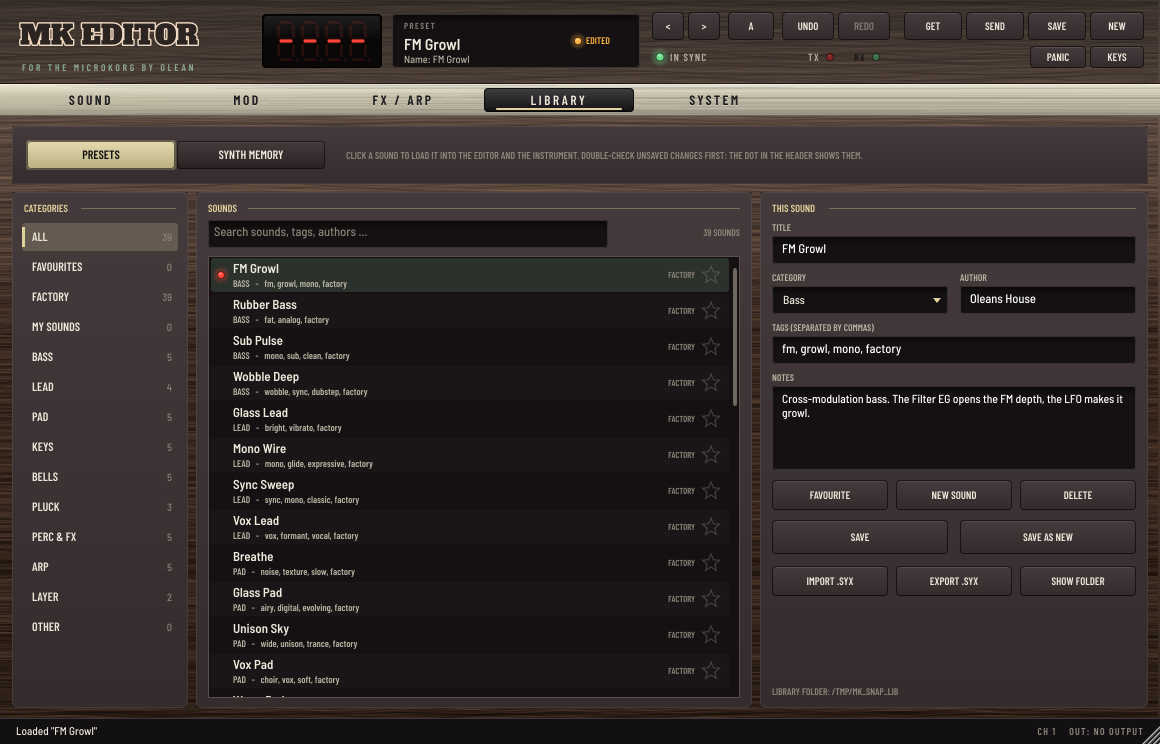This screenshot has height=744, width=1160.
Task: Switch to the PRESETS view
Action: tap(101, 155)
